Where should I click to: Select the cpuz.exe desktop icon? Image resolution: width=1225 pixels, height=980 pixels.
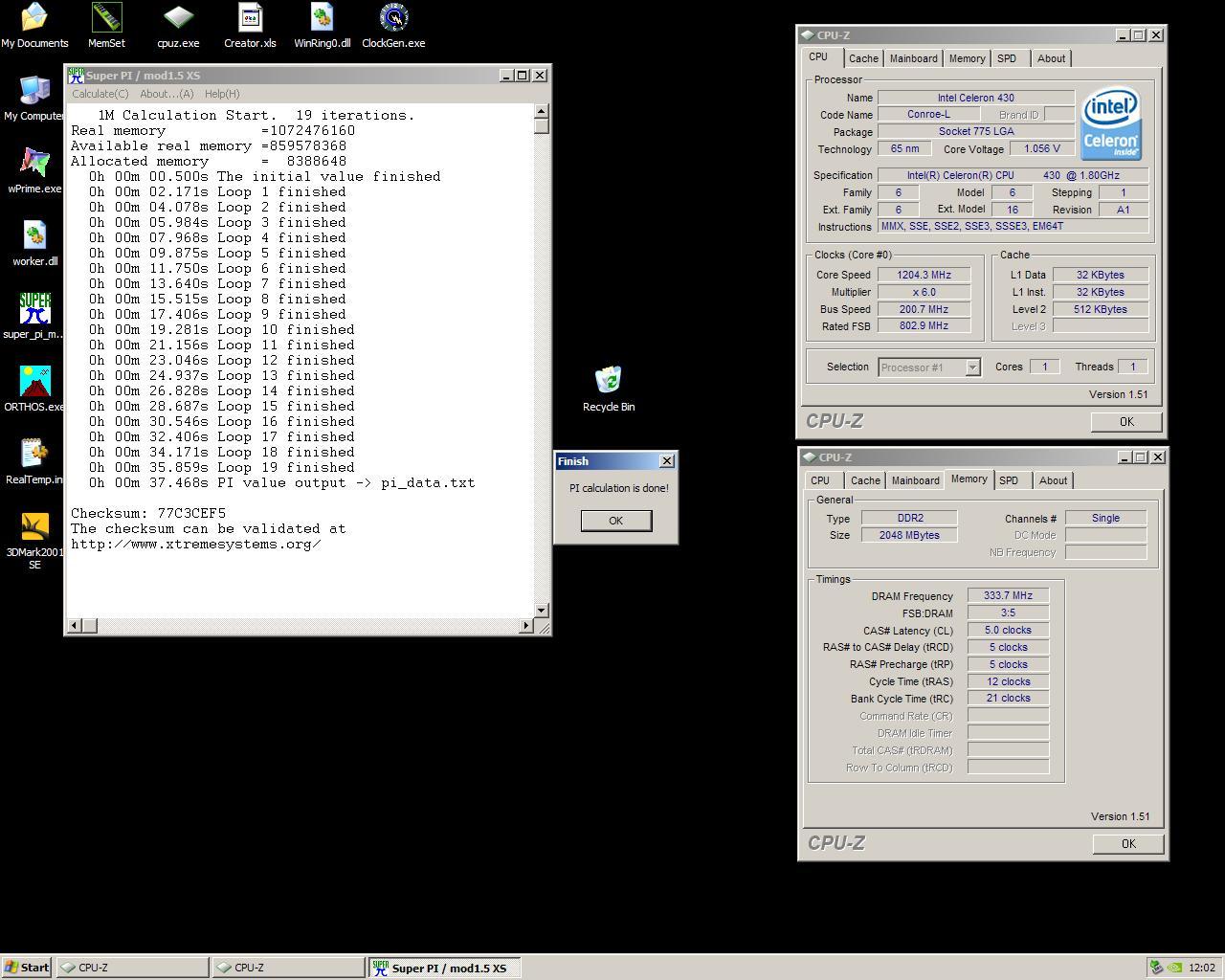point(178,26)
